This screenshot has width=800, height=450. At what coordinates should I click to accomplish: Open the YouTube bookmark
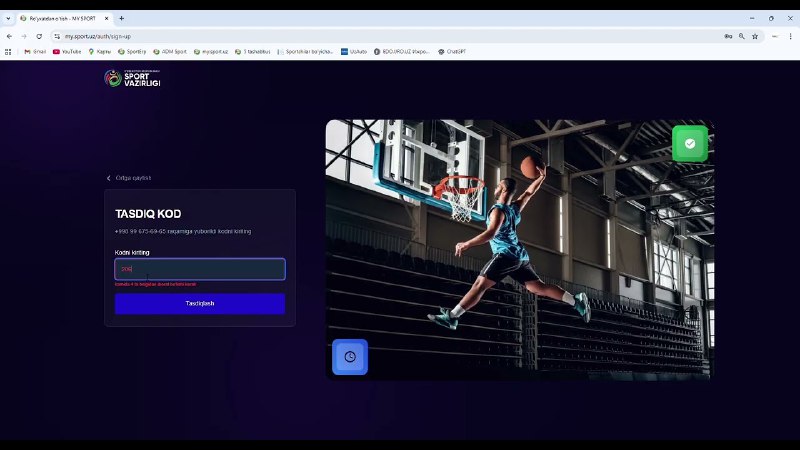67,51
